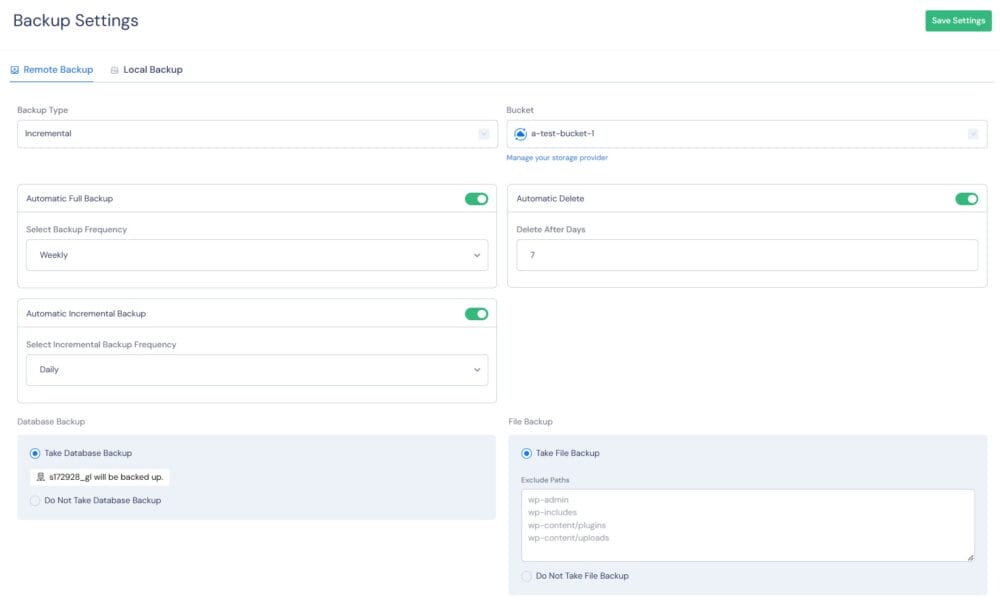Switch to the Local Backup tab
Screen dimensions: 1000x603
[148, 69]
